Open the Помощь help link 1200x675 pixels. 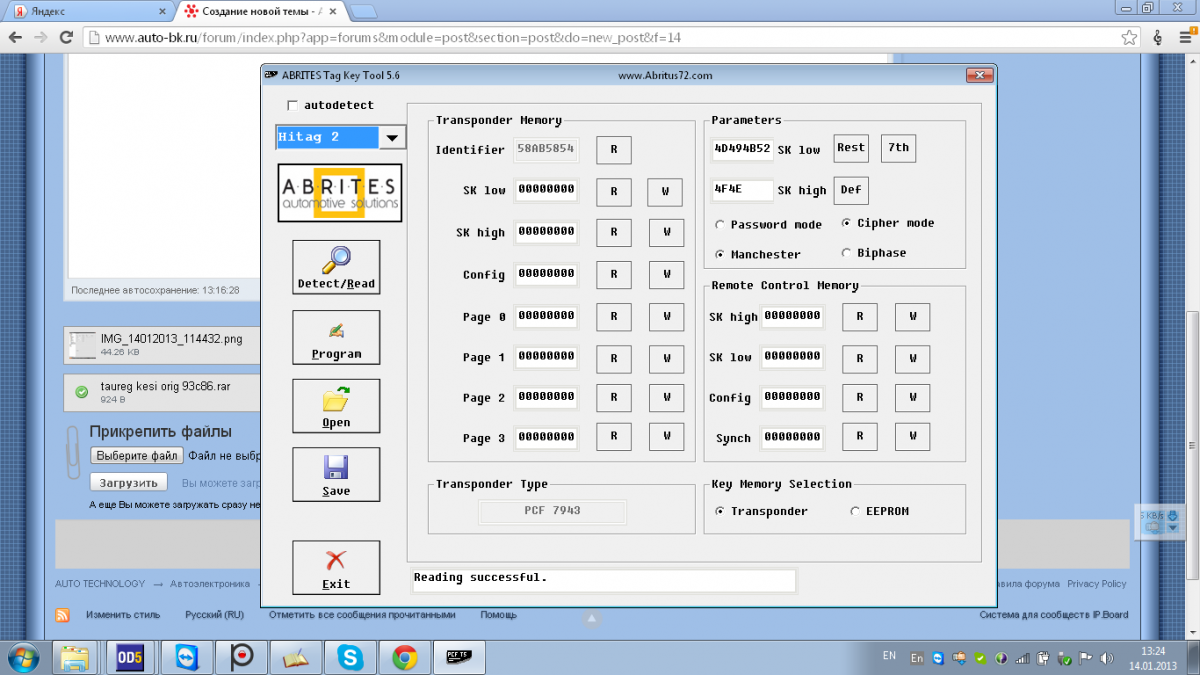tap(498, 615)
